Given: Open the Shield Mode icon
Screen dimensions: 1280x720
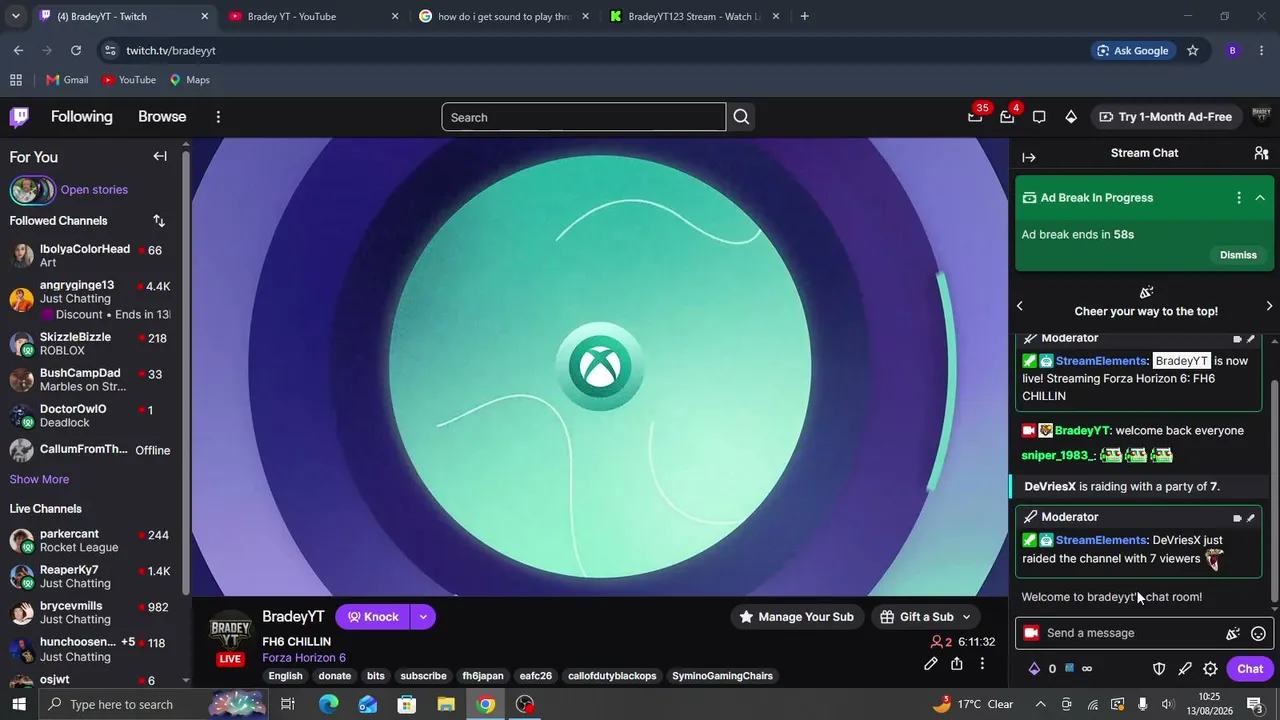Looking at the screenshot, I should coord(1159,669).
